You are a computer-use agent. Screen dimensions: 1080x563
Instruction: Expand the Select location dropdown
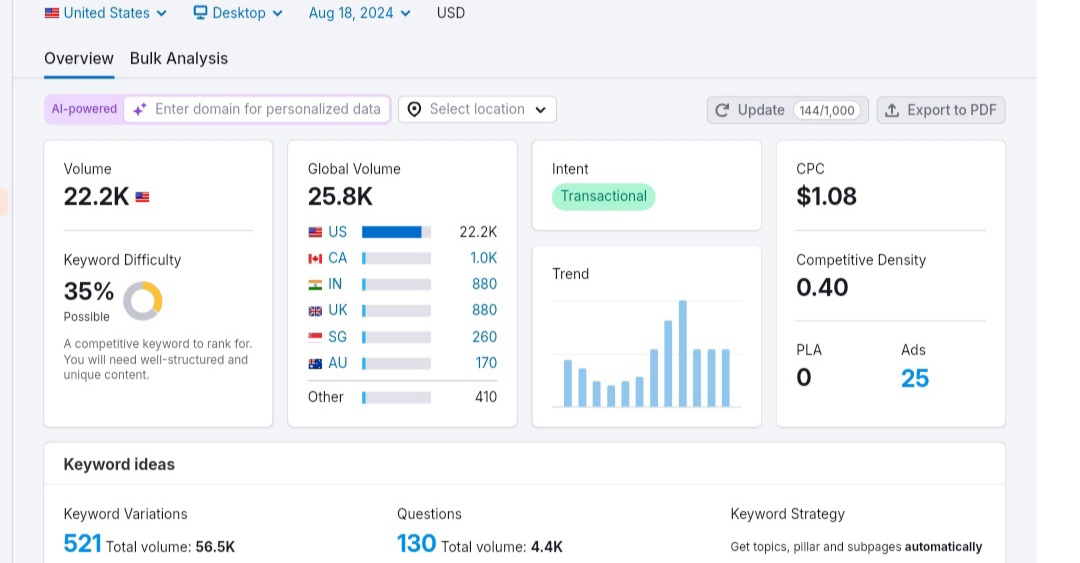coord(477,110)
